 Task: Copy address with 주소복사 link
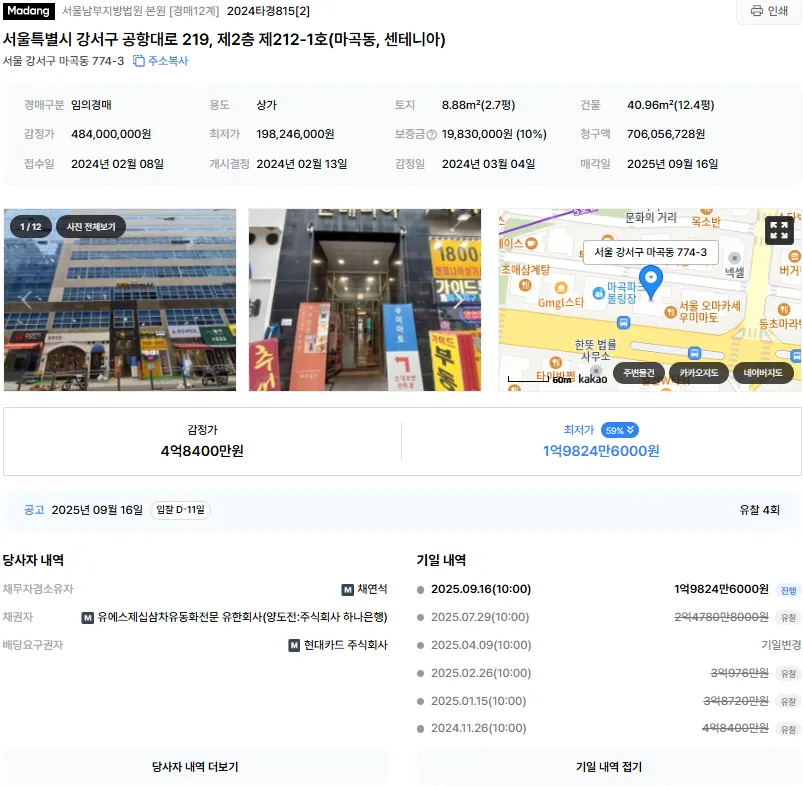[161, 61]
